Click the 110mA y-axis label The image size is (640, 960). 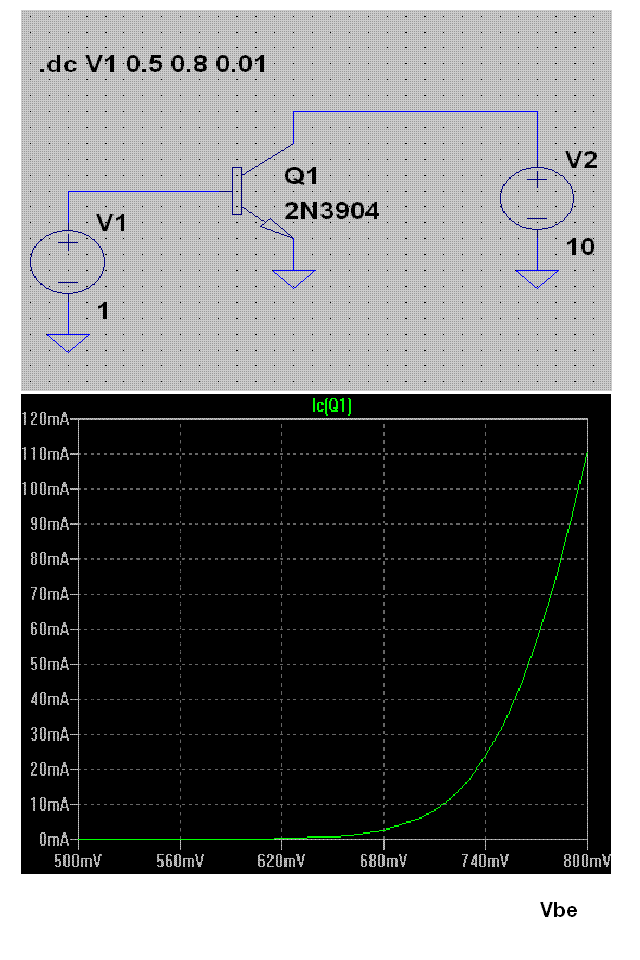point(46,454)
